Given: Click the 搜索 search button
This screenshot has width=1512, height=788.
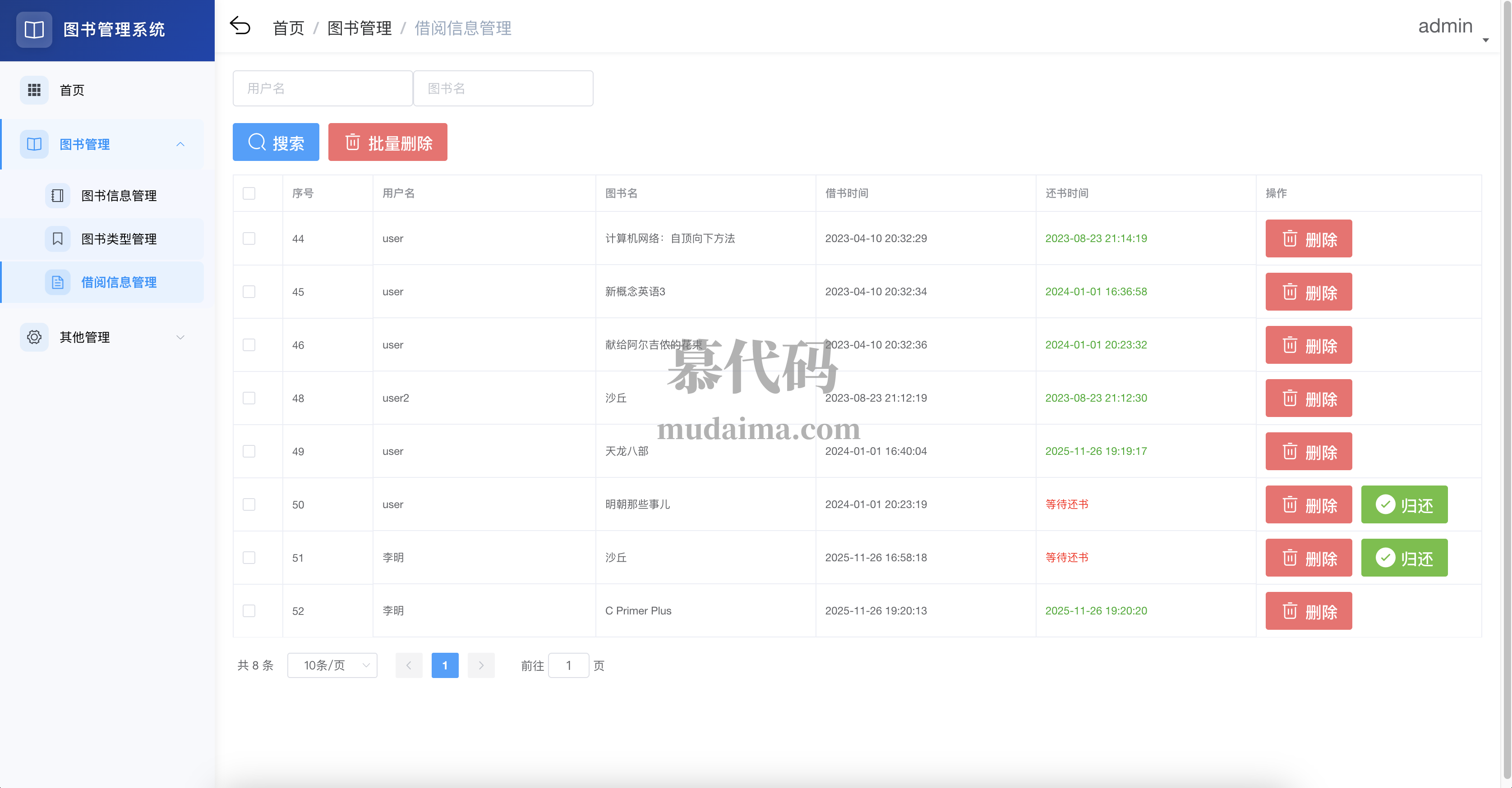Looking at the screenshot, I should [x=276, y=142].
